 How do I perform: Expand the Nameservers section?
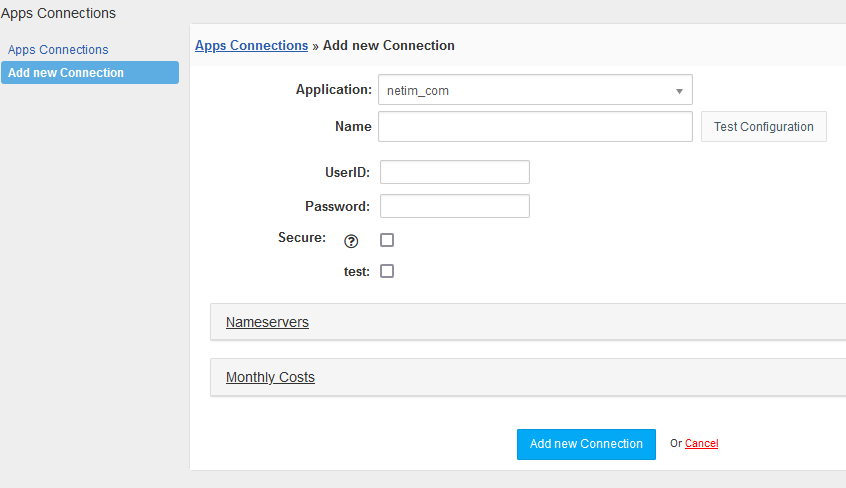pyautogui.click(x=267, y=322)
